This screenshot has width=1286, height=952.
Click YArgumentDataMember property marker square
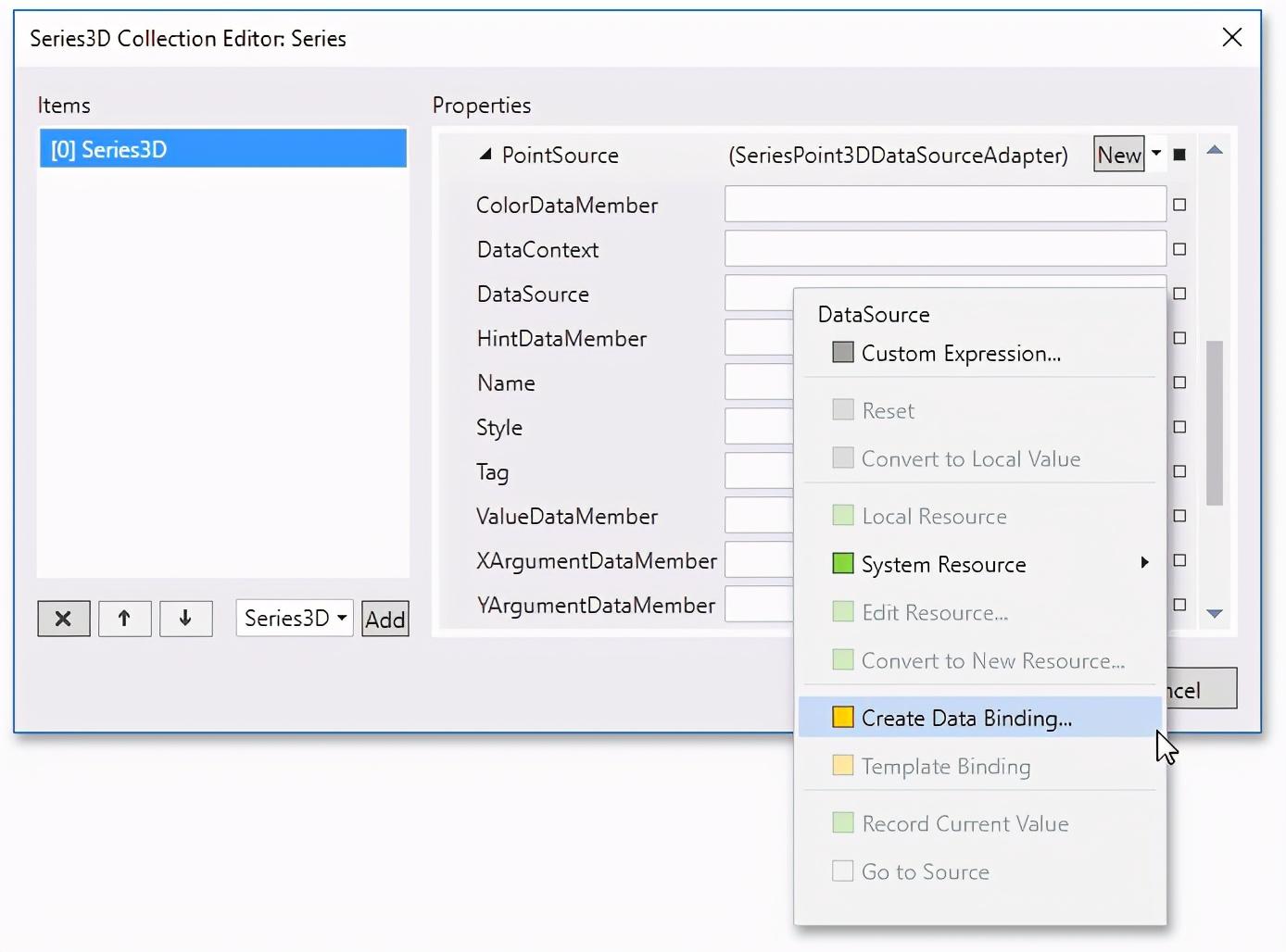[x=1179, y=605]
